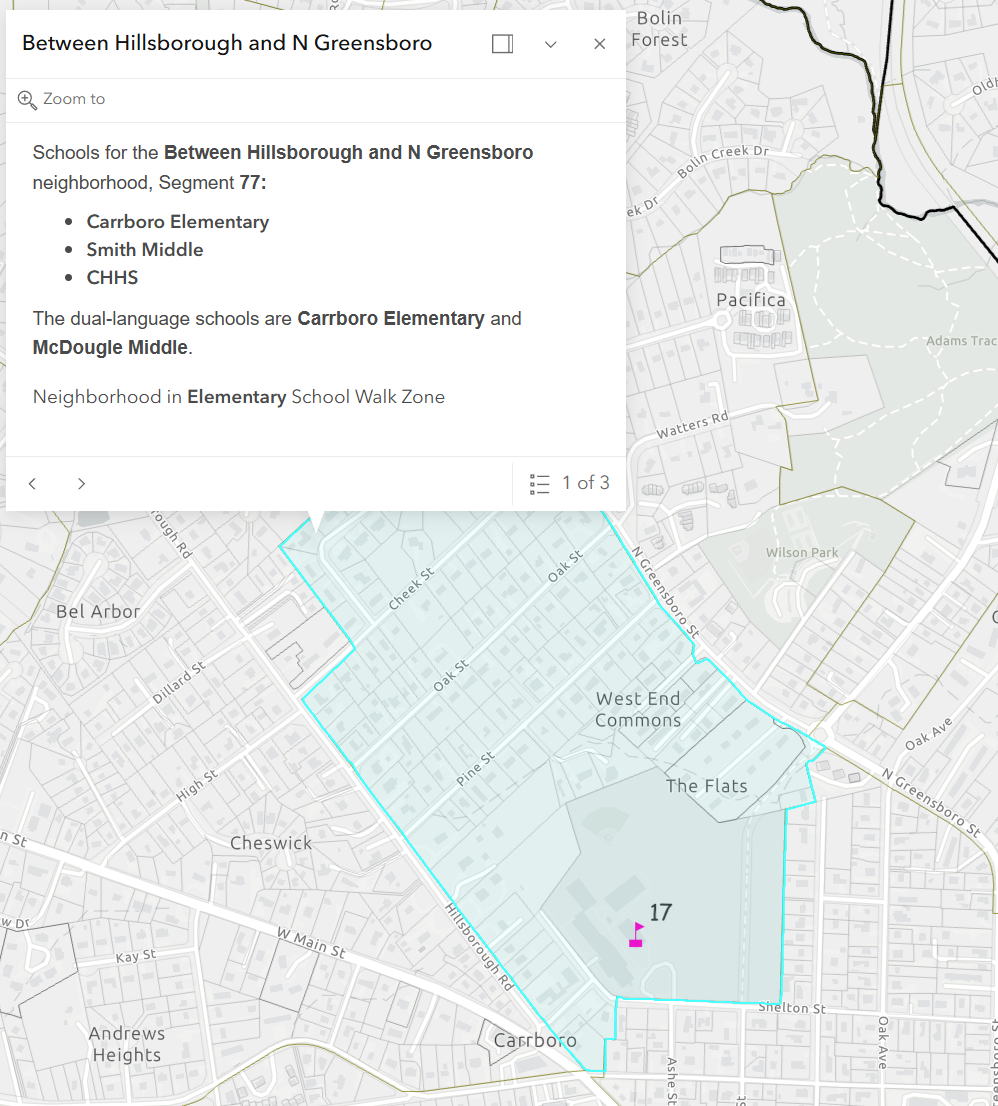Screen dimensions: 998x1106
Task: Click the 'Bolin Forest' map label
Action: point(659,29)
